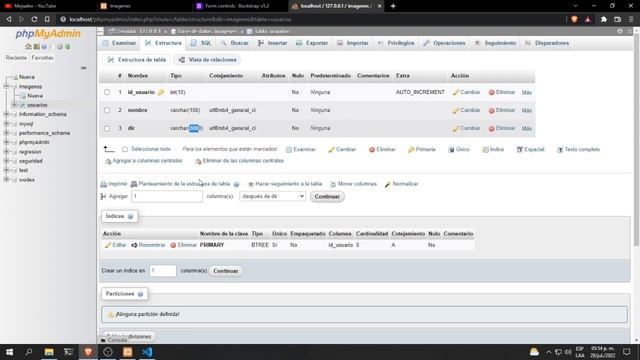The width and height of the screenshot is (640, 360).
Task: Open the Exportar tab
Action: click(312, 43)
